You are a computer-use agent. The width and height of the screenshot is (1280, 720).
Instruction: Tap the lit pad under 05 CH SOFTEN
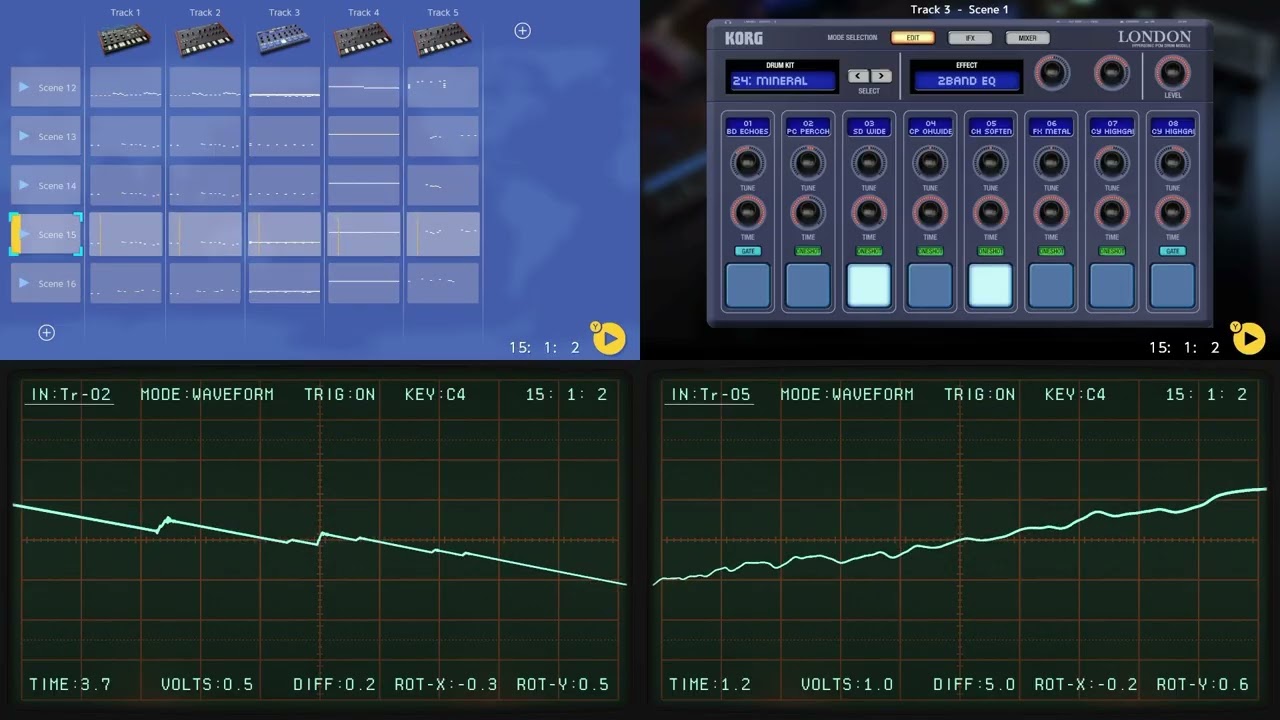[991, 285]
